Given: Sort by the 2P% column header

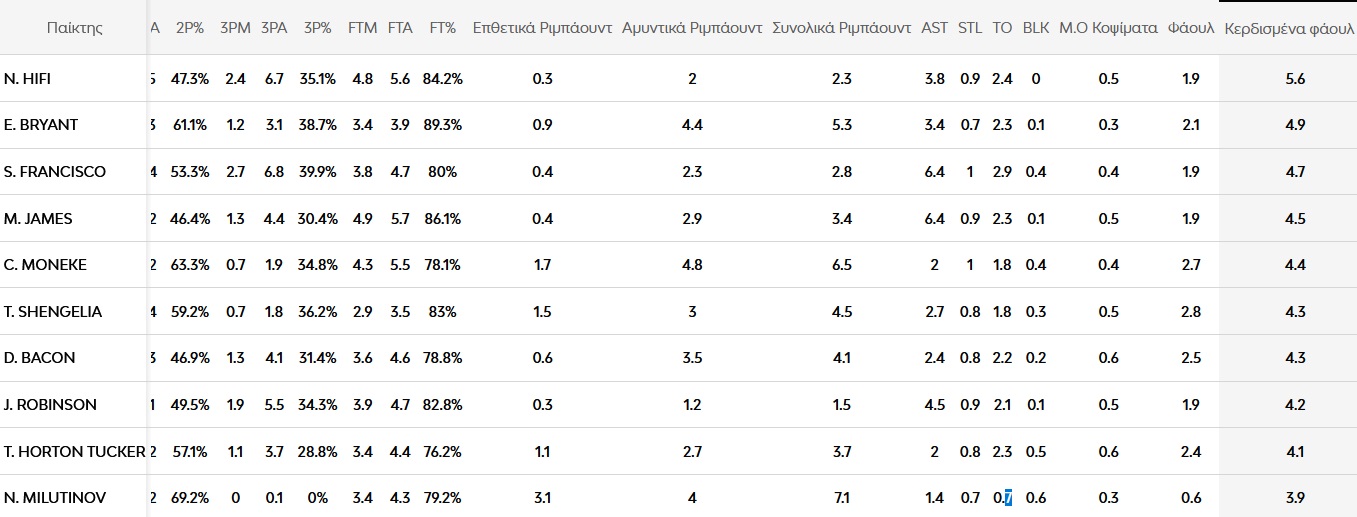Looking at the screenshot, I should pyautogui.click(x=190, y=27).
